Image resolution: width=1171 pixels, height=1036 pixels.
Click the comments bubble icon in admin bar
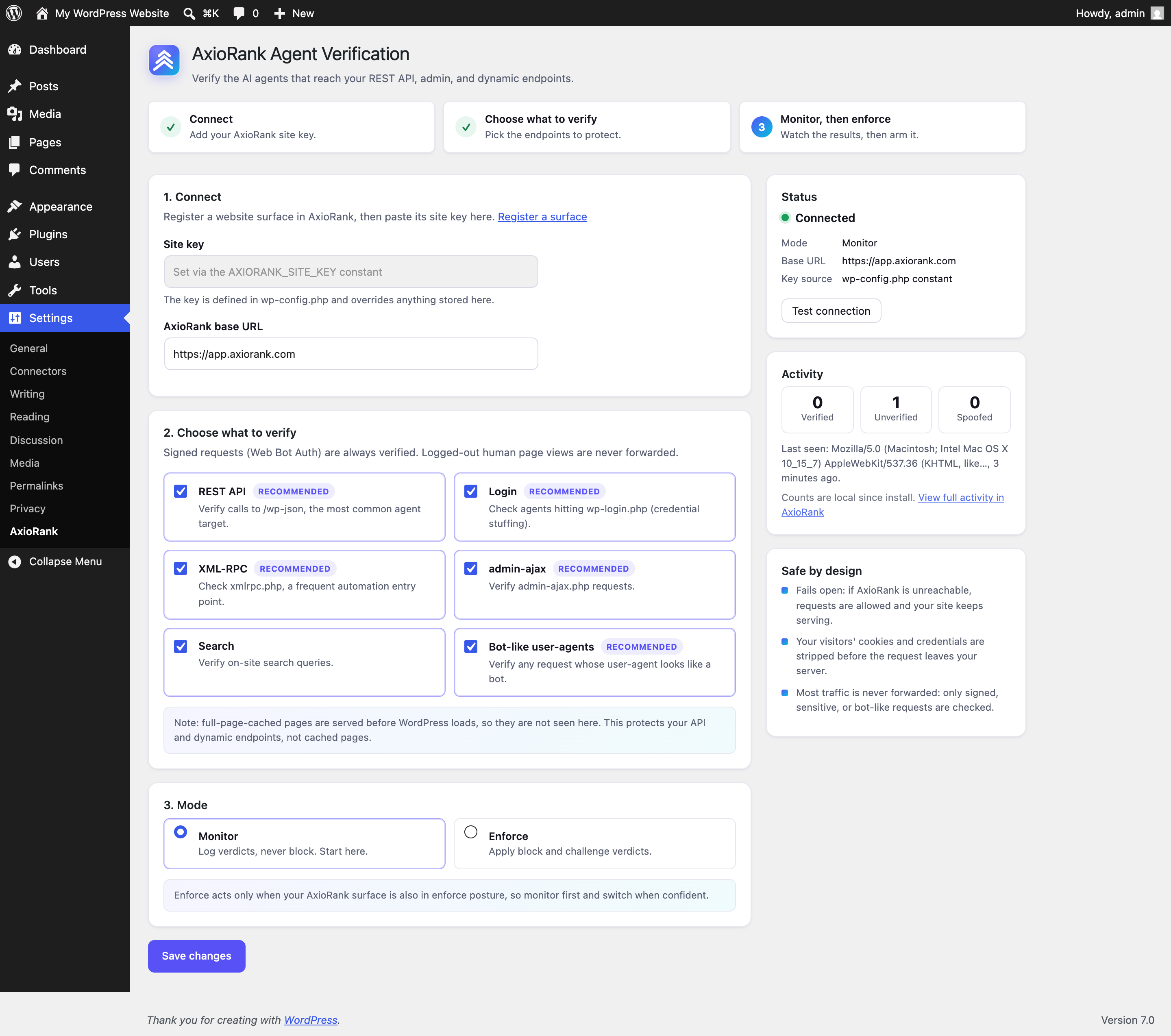click(x=239, y=13)
